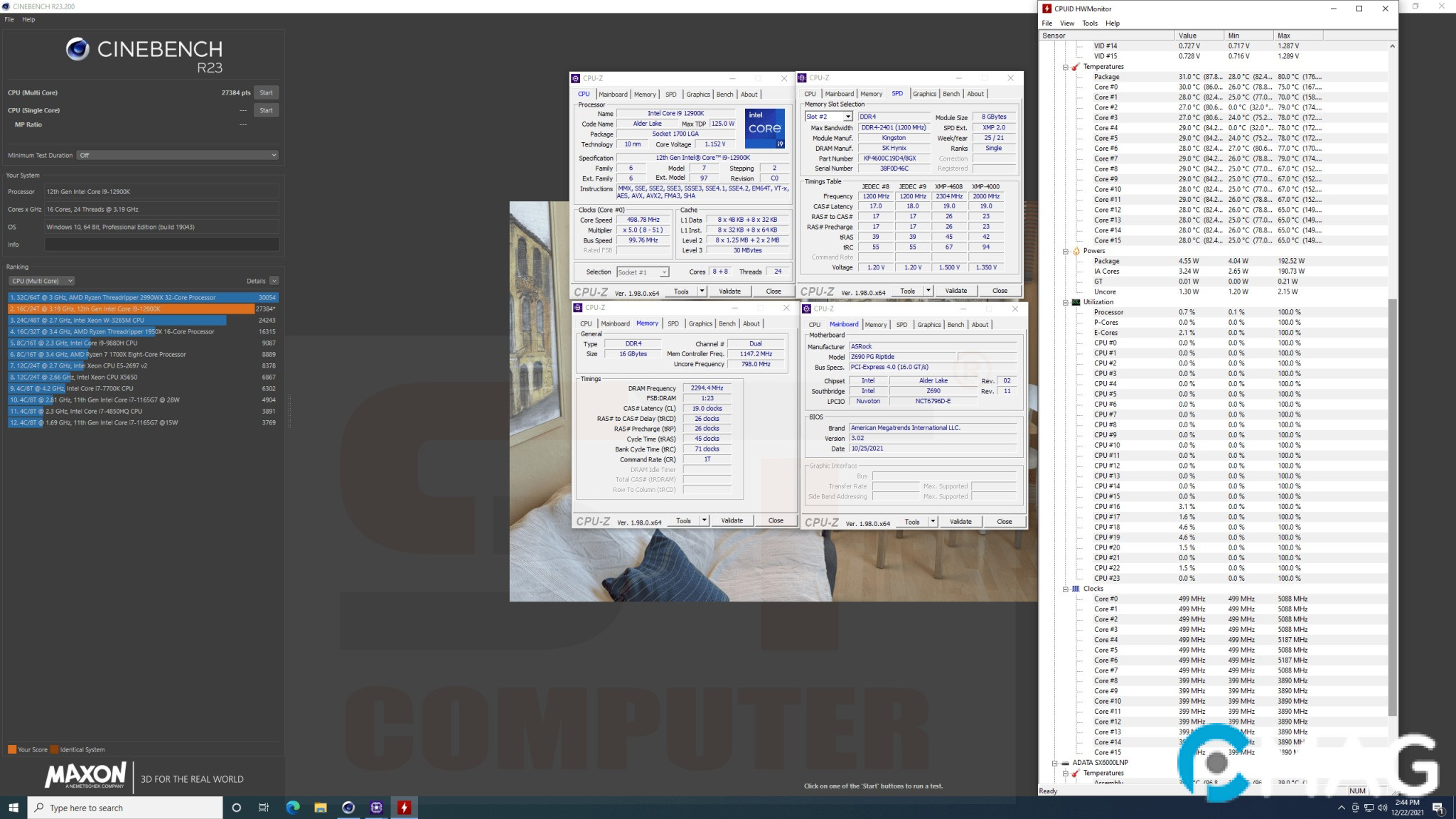Open File Explorer from the taskbar

pos(321,808)
